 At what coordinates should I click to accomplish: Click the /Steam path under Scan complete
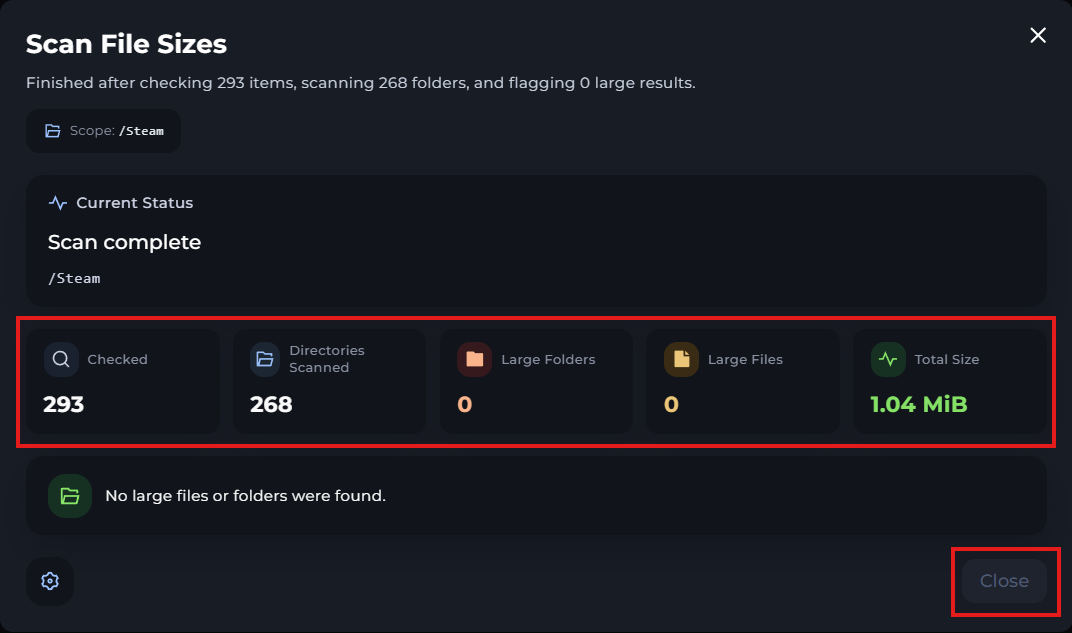[x=74, y=278]
